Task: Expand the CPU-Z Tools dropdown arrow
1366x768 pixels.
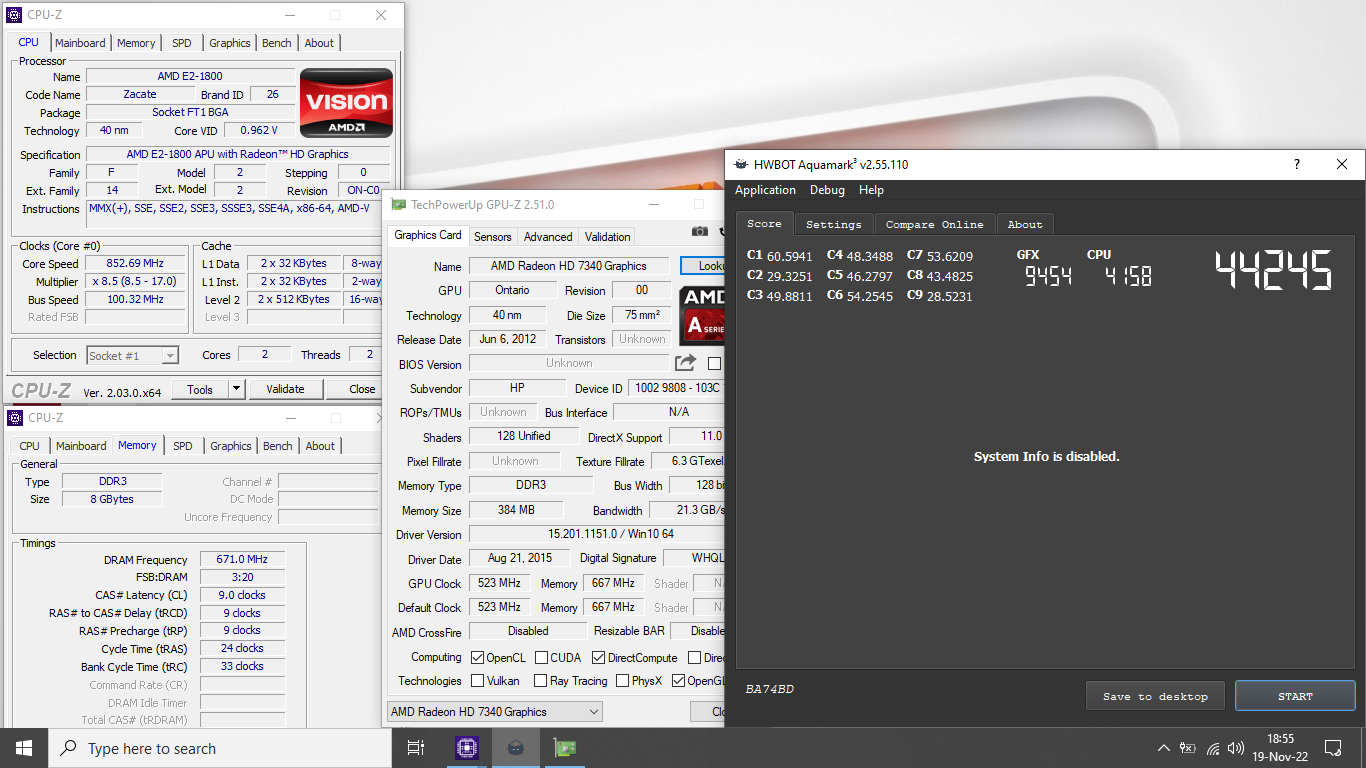Action: coord(236,389)
